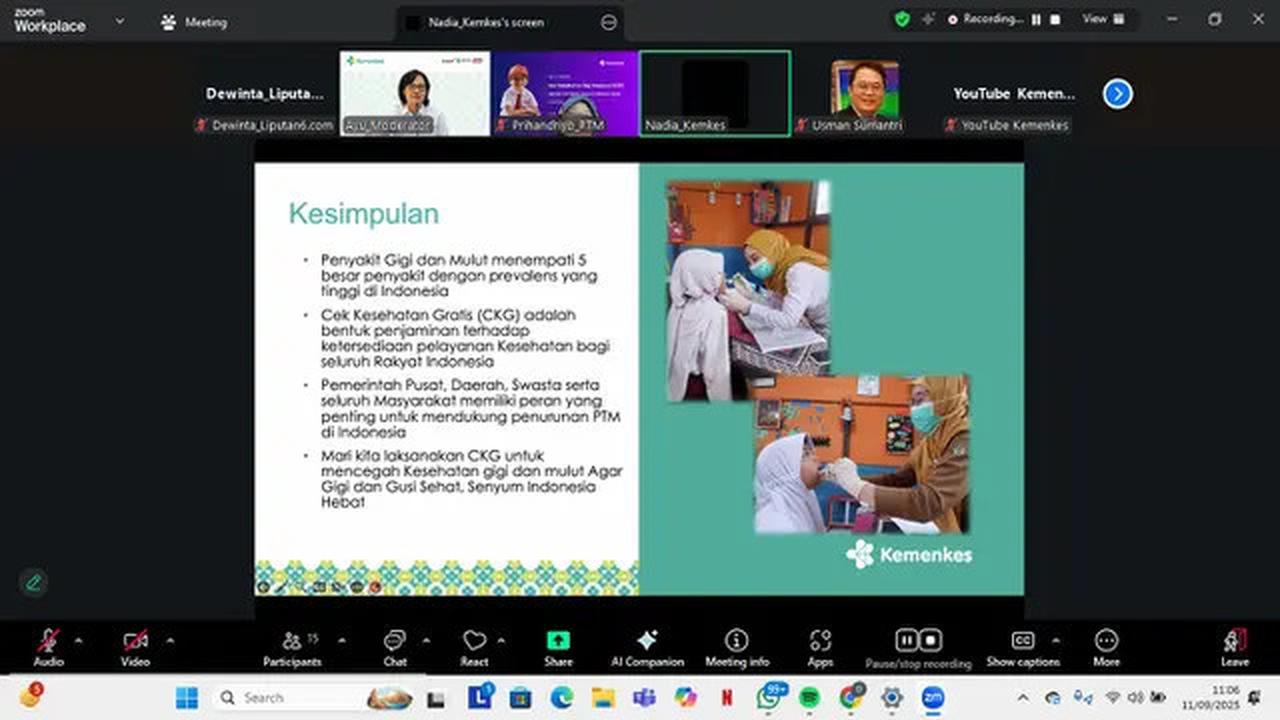Select Dewinta_Liputan6.com participant tile
Image resolution: width=1280 pixels, height=720 pixels.
click(x=265, y=93)
